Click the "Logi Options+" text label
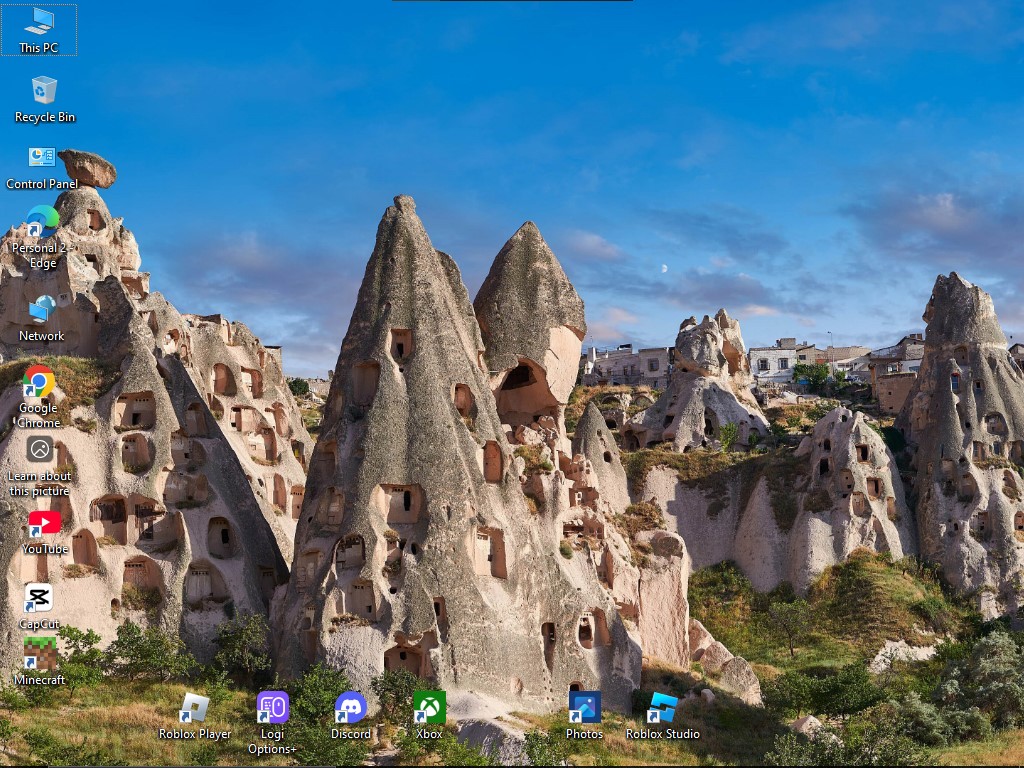Viewport: 1024px width, 768px height. tap(272, 741)
